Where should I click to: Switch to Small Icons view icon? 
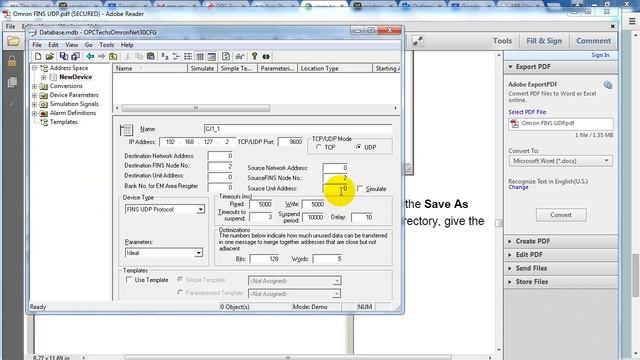tap(176, 56)
